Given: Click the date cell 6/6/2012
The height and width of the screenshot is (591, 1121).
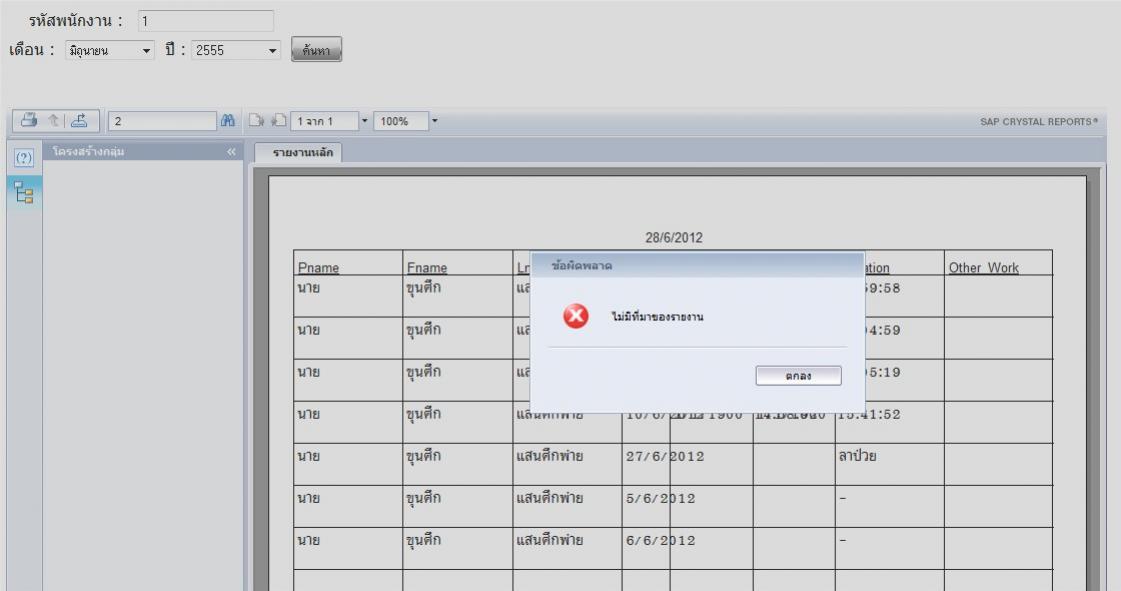Looking at the screenshot, I should pos(660,540).
